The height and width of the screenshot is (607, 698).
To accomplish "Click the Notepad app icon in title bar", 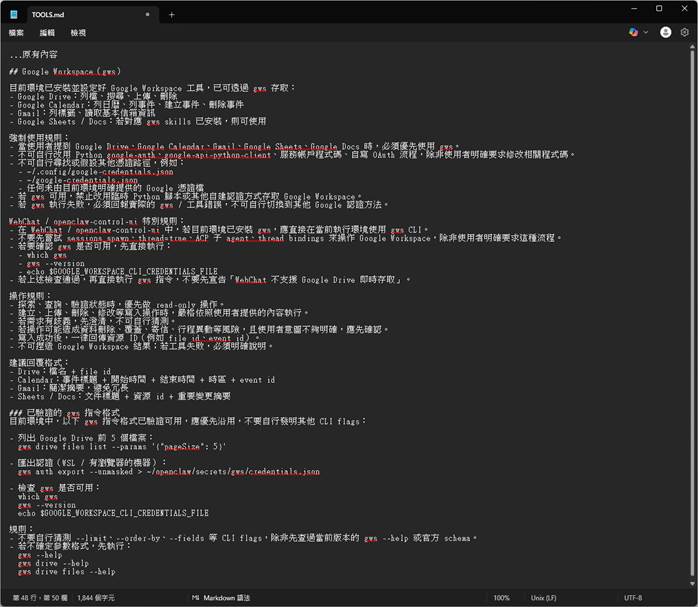I will [13, 14].
